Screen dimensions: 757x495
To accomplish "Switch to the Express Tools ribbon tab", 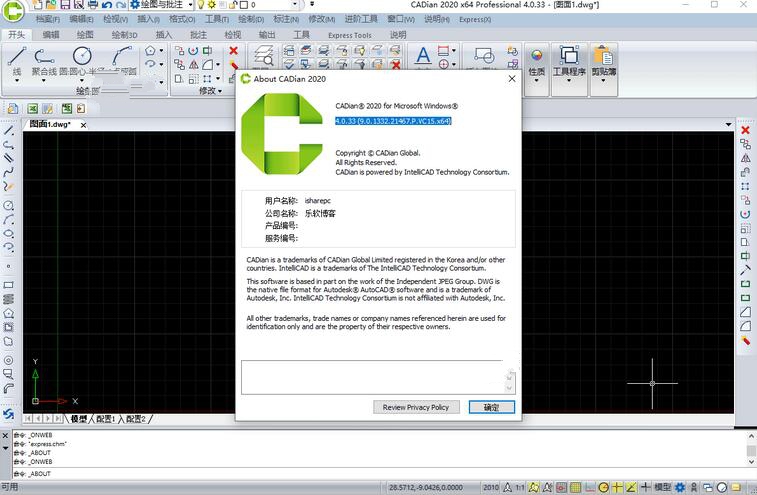I will click(x=350, y=35).
